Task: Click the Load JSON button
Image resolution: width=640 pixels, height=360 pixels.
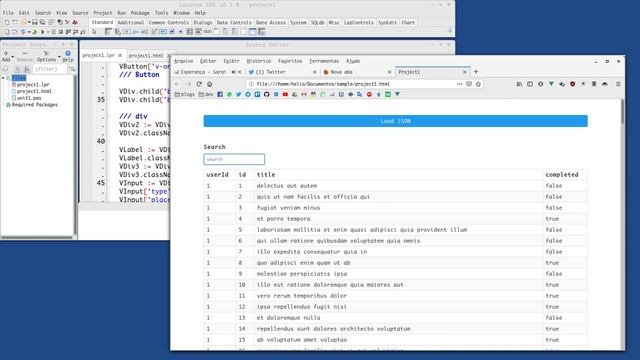Action: click(396, 121)
